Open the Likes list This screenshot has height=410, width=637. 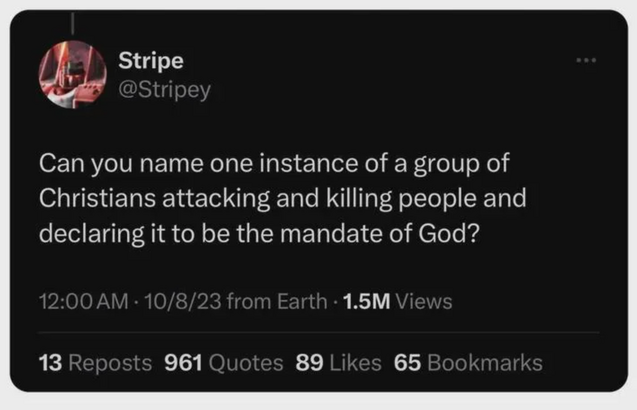coord(353,362)
